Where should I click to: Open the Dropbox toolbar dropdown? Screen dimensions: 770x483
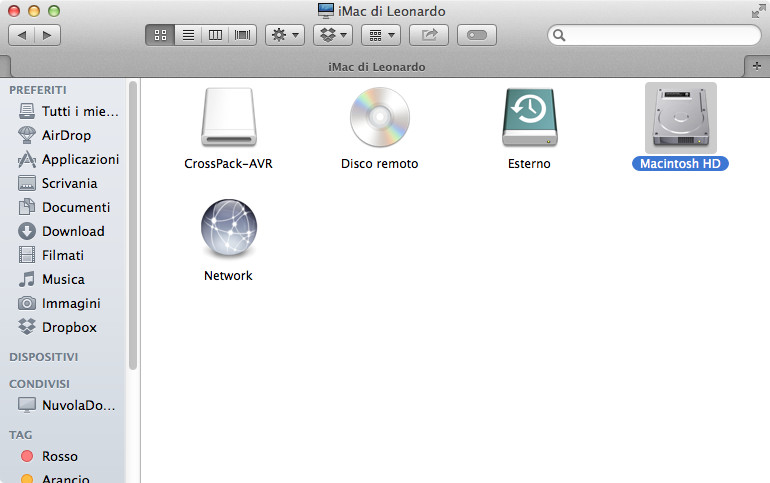(332, 35)
